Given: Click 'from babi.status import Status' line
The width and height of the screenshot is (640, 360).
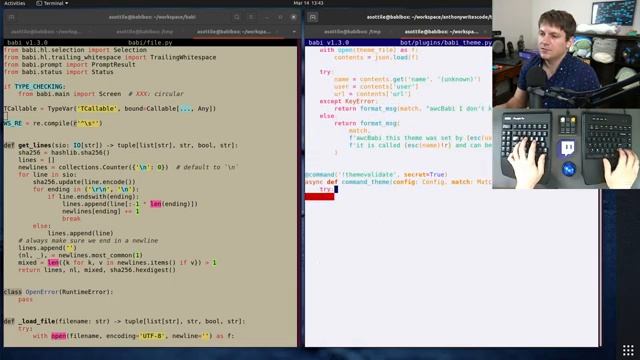Looking at the screenshot, I should click(59, 72).
